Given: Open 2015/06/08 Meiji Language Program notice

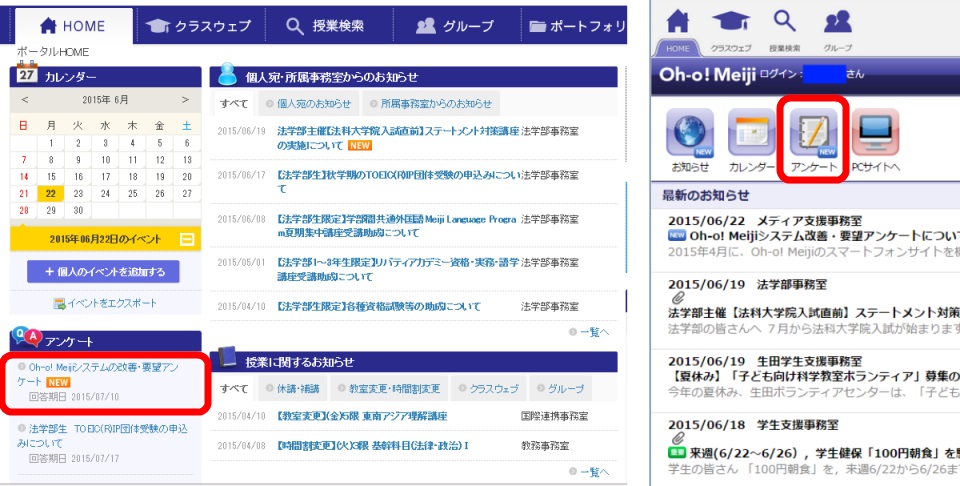Looking at the screenshot, I should click(x=397, y=226).
